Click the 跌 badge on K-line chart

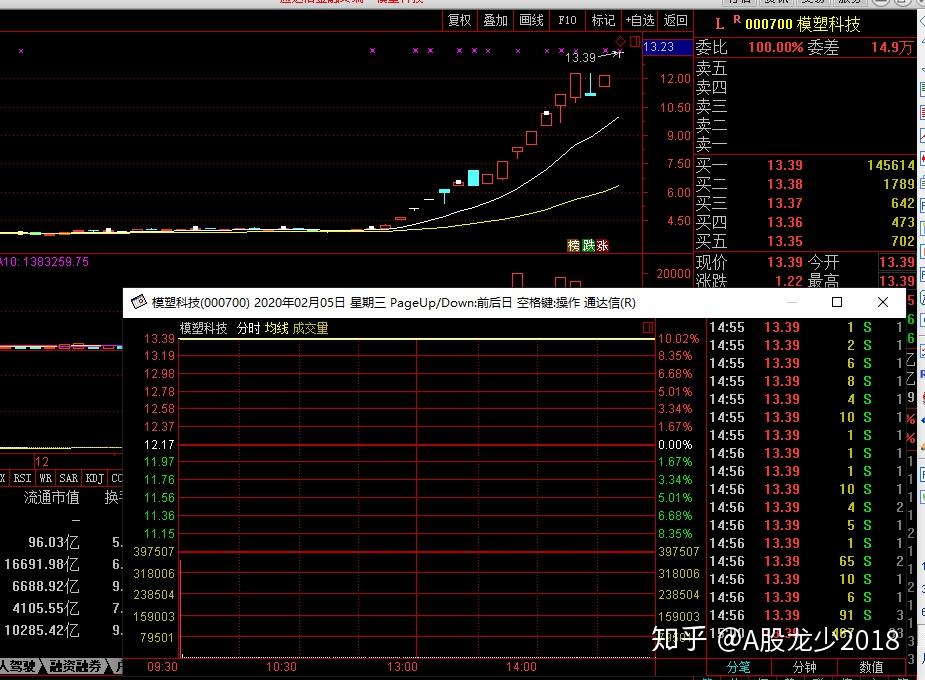pyautogui.click(x=588, y=245)
